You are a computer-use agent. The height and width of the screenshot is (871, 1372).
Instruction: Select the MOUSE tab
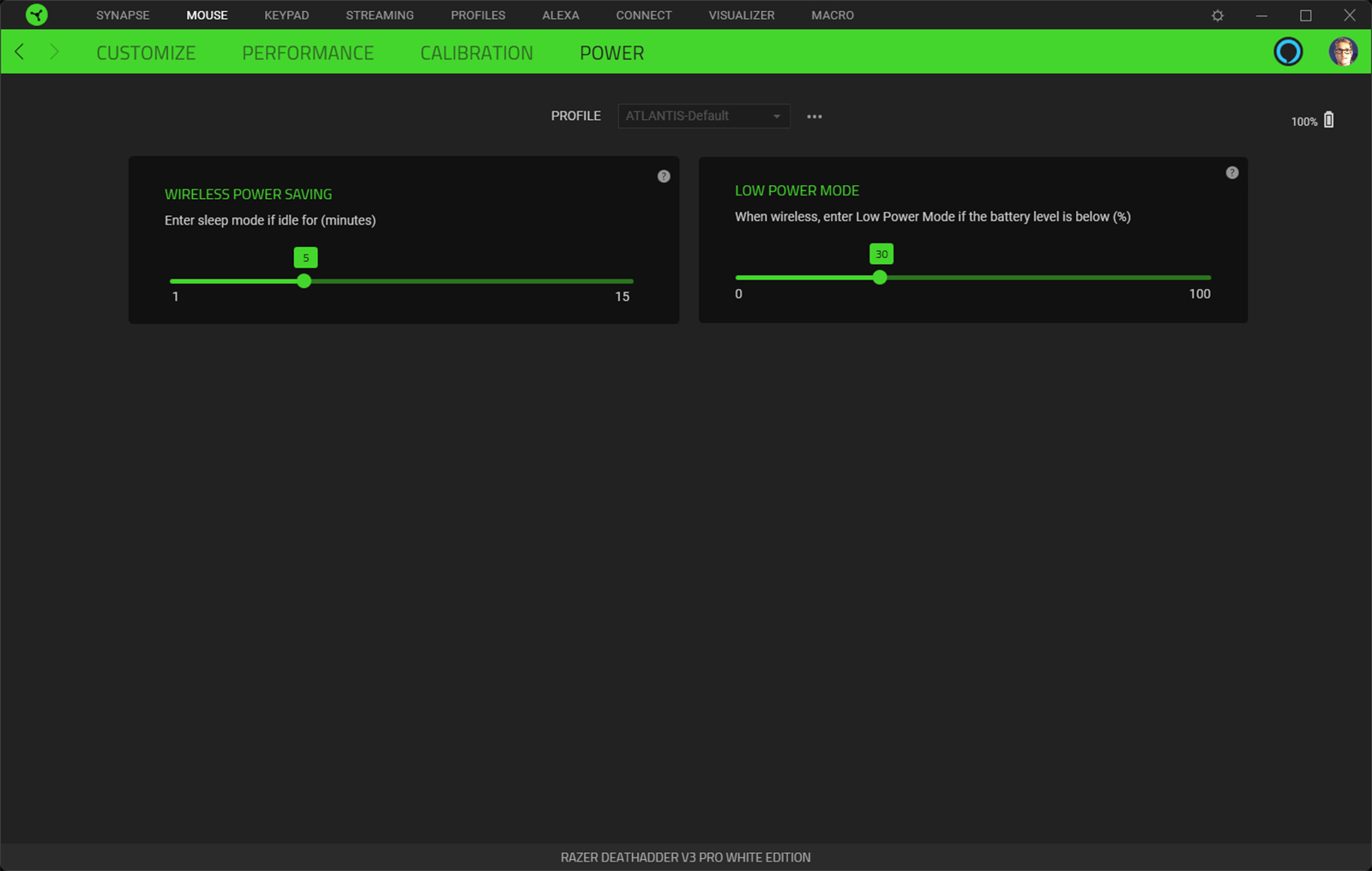pyautogui.click(x=207, y=15)
